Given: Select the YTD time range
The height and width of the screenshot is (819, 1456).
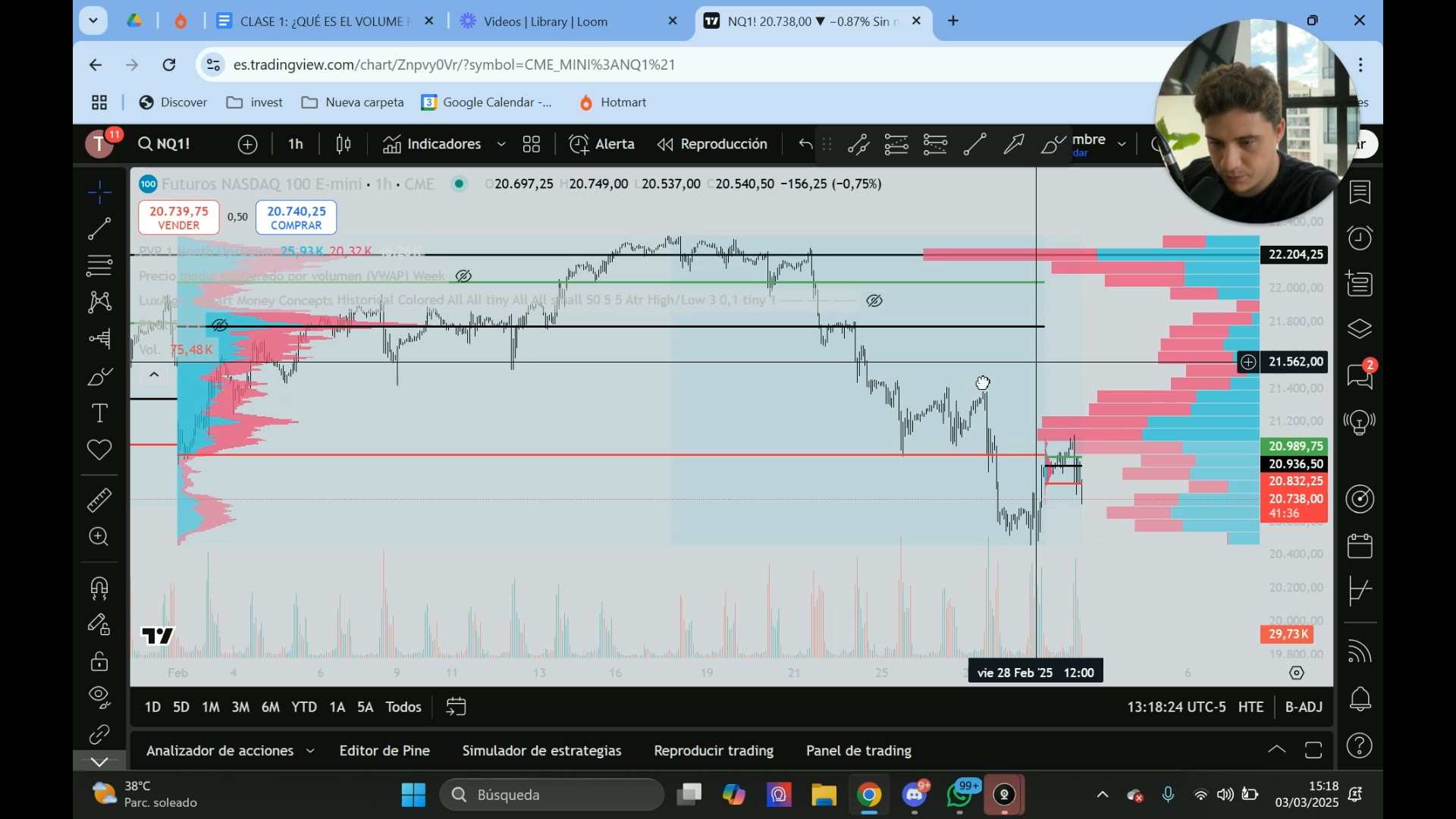Looking at the screenshot, I should (304, 708).
